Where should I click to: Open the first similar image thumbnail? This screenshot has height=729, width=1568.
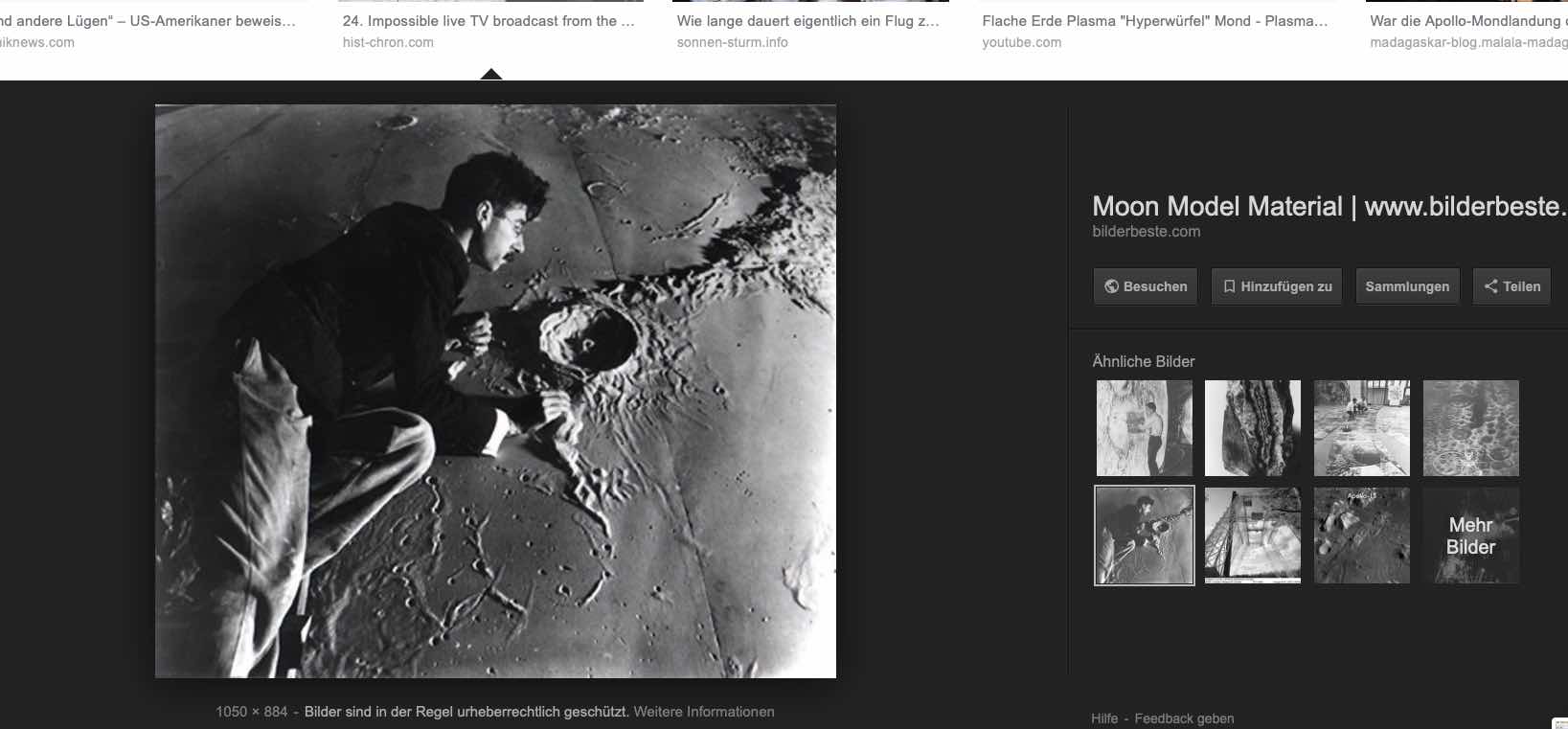(x=1145, y=428)
